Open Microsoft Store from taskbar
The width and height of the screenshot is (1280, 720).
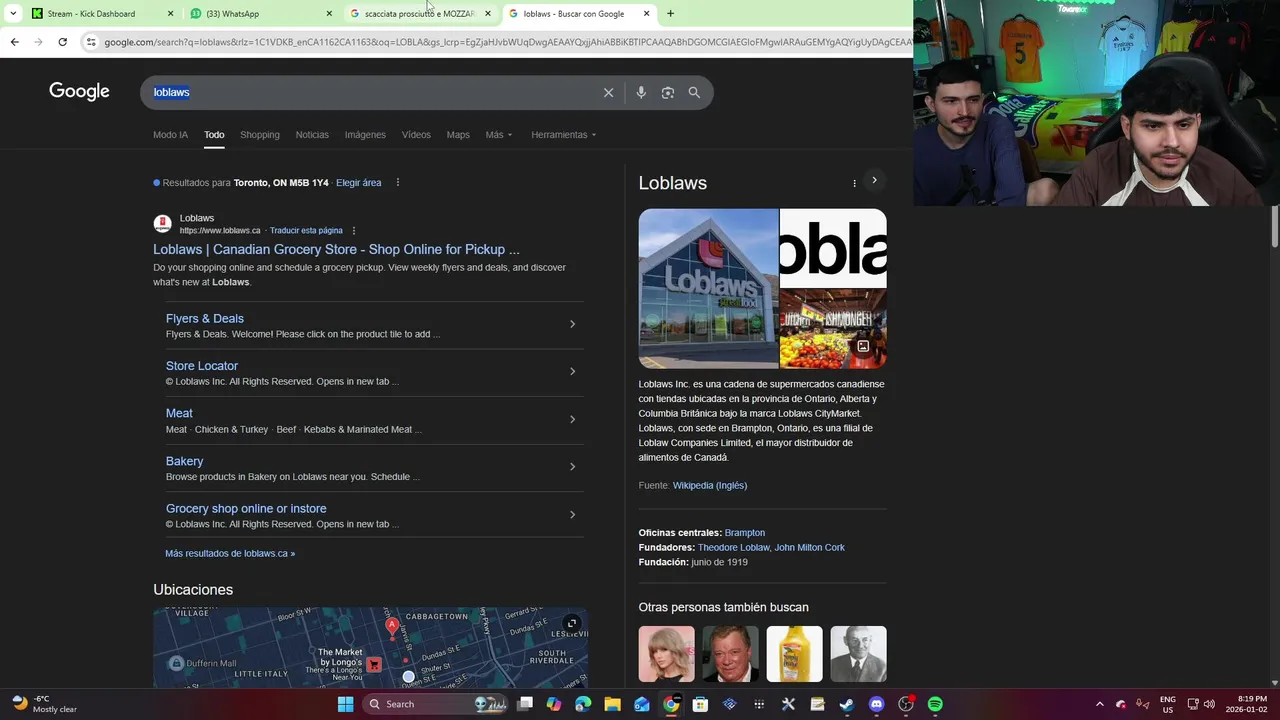(x=700, y=704)
